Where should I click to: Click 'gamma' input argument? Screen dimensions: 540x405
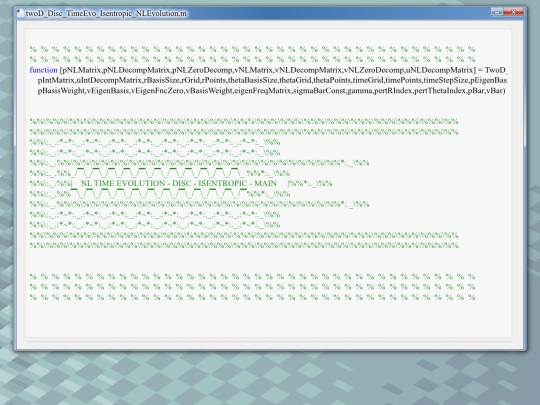click(x=360, y=91)
